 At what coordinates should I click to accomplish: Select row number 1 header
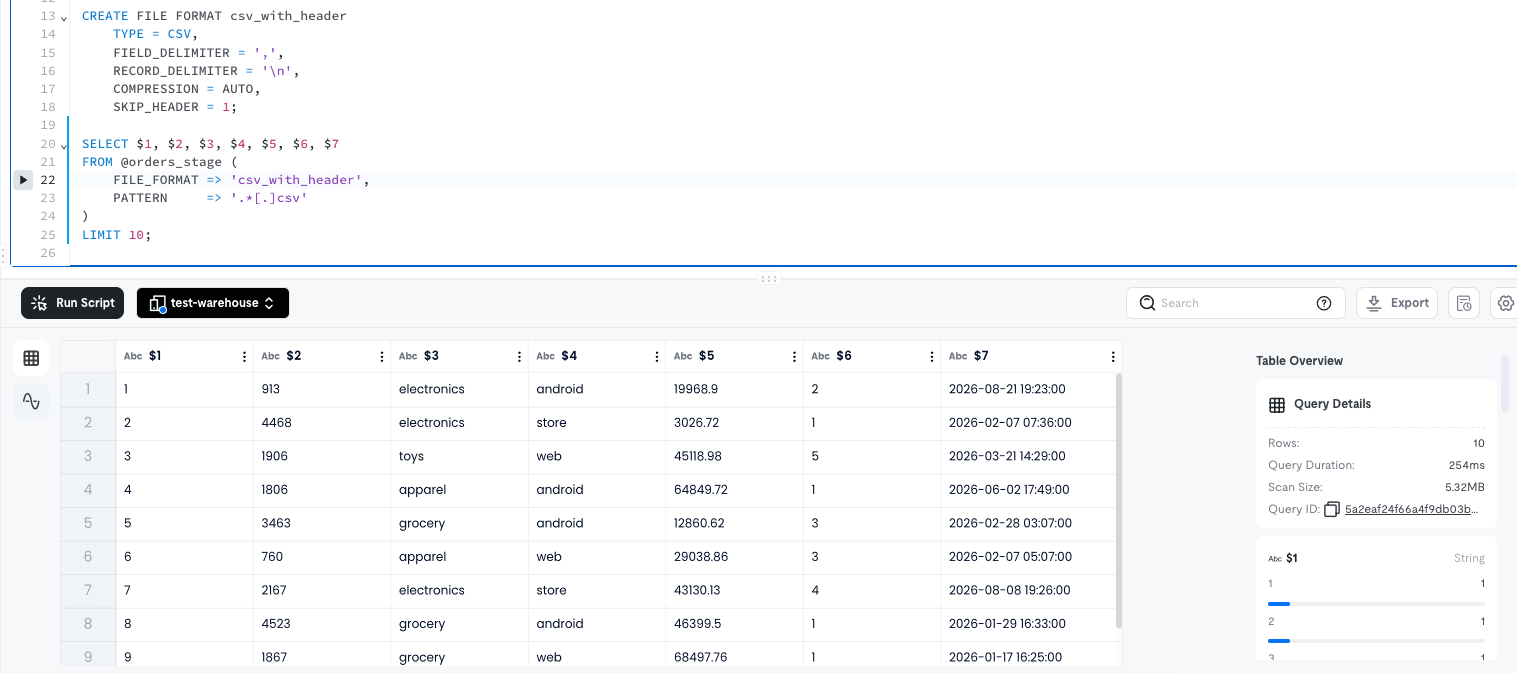click(88, 389)
